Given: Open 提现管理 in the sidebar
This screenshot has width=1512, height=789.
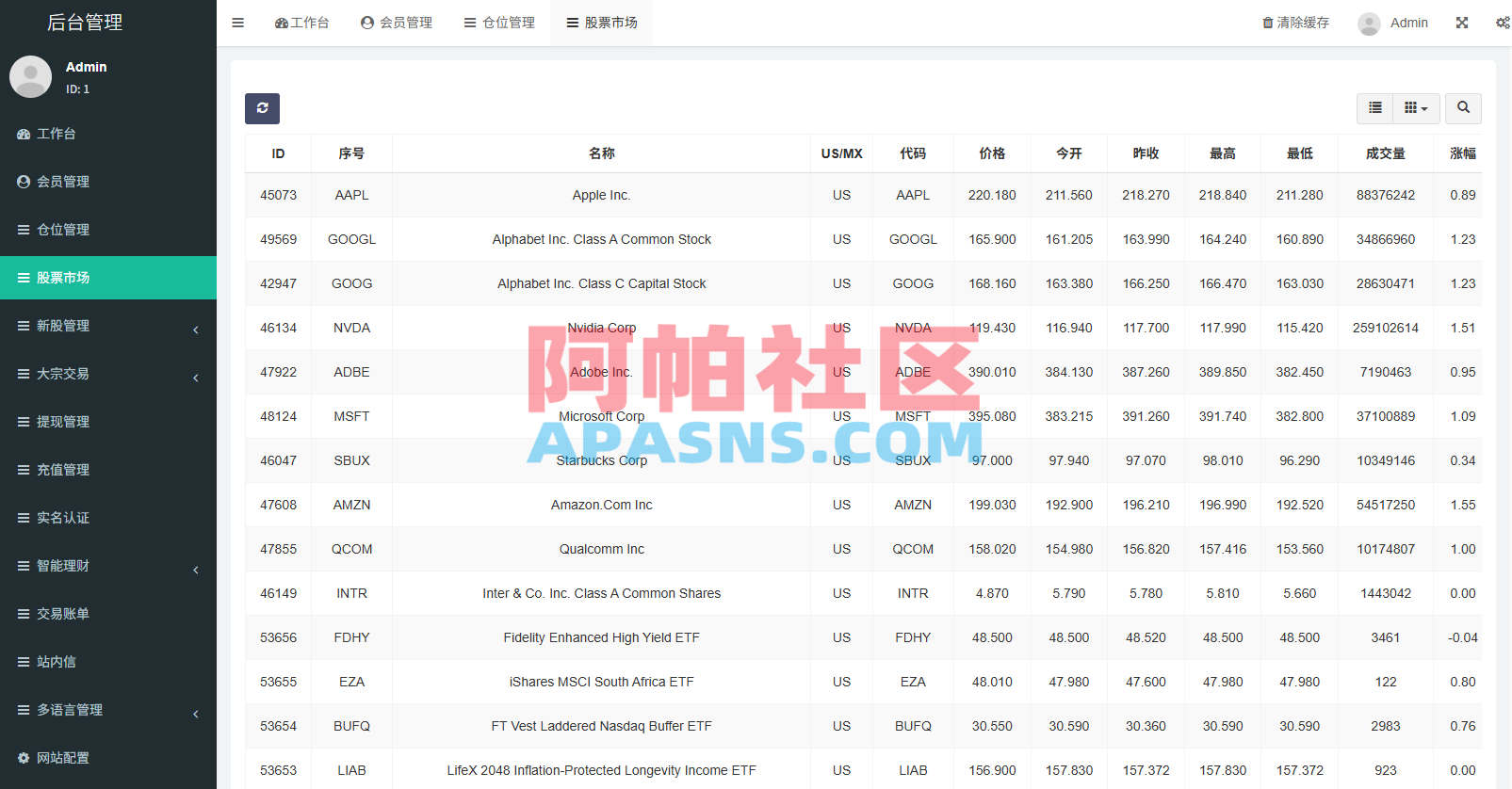Looking at the screenshot, I should (108, 422).
